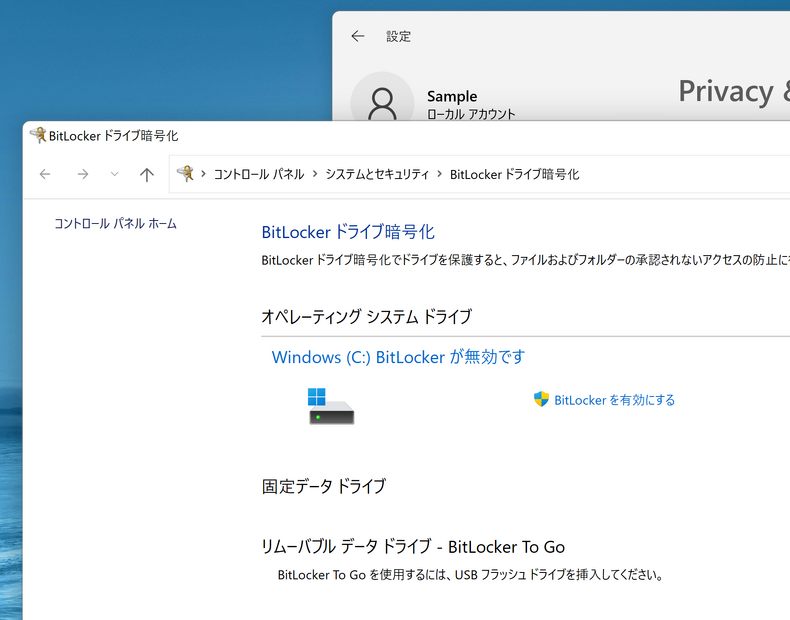
Task: Expand chevron after システムとセキュリティ breadcrumb
Action: coord(439,174)
